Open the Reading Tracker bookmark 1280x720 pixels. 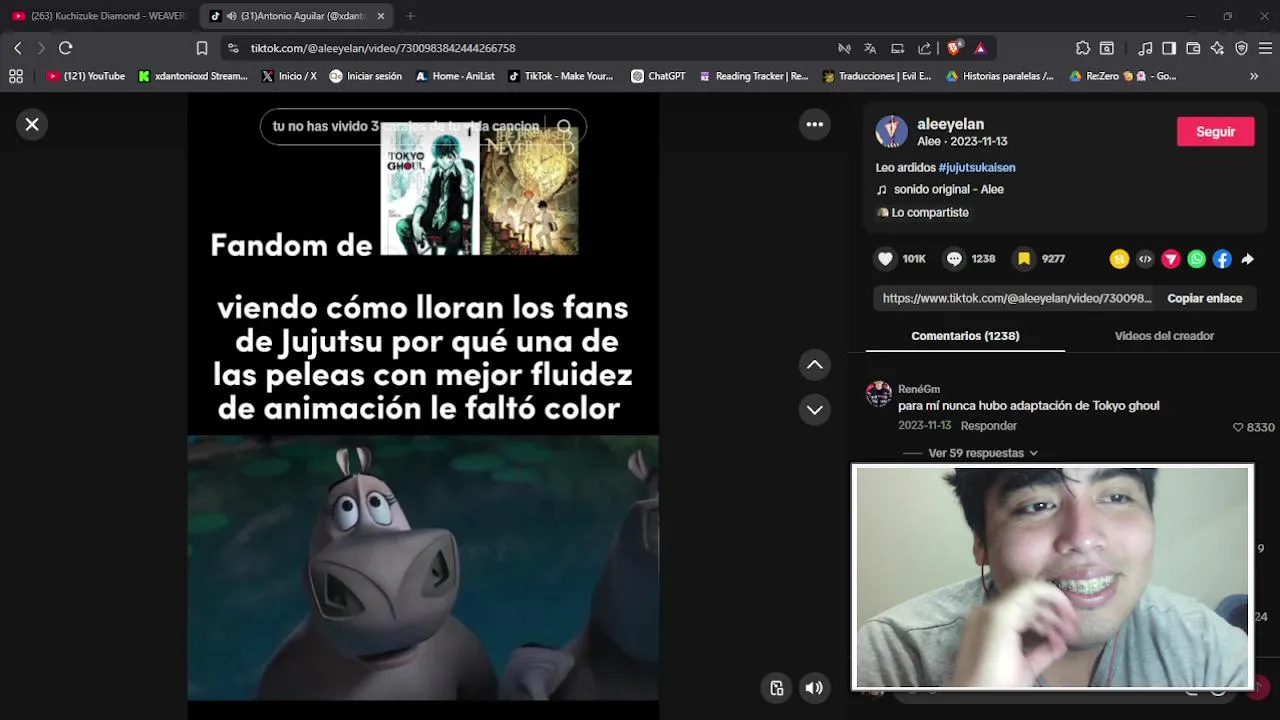pos(754,76)
